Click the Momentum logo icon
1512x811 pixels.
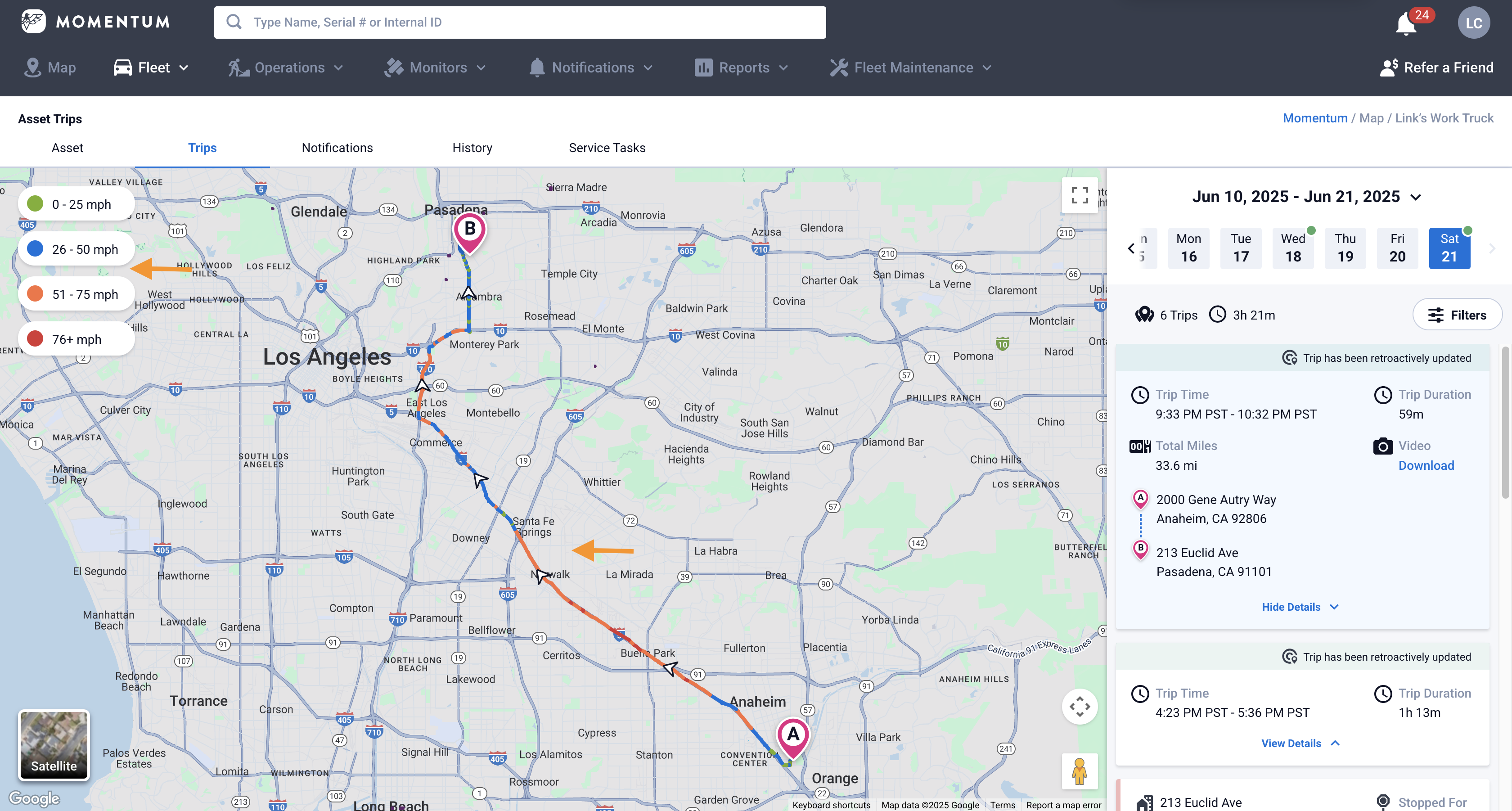pyautogui.click(x=33, y=22)
